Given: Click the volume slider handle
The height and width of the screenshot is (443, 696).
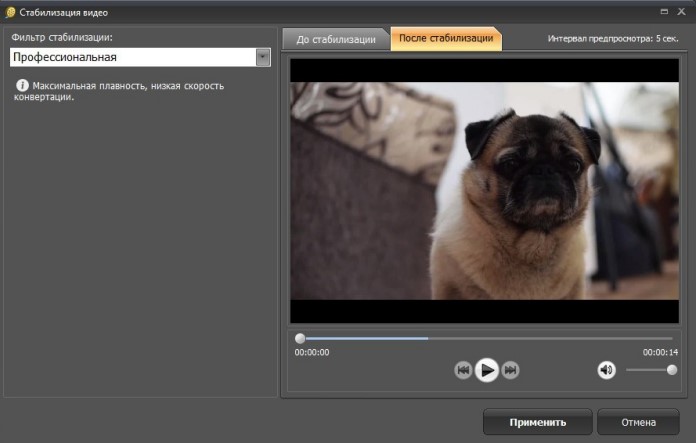Looking at the screenshot, I should [x=672, y=370].
